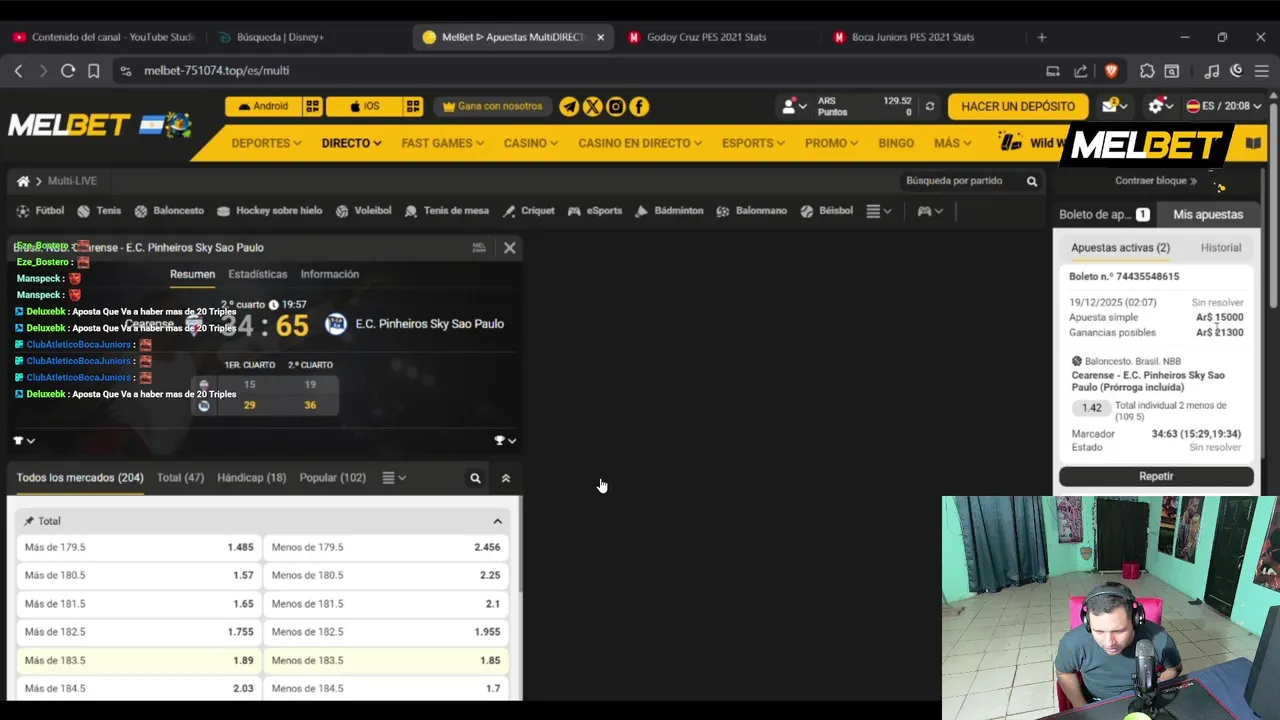Expand the DEPORTES menu

pyautogui.click(x=266, y=143)
